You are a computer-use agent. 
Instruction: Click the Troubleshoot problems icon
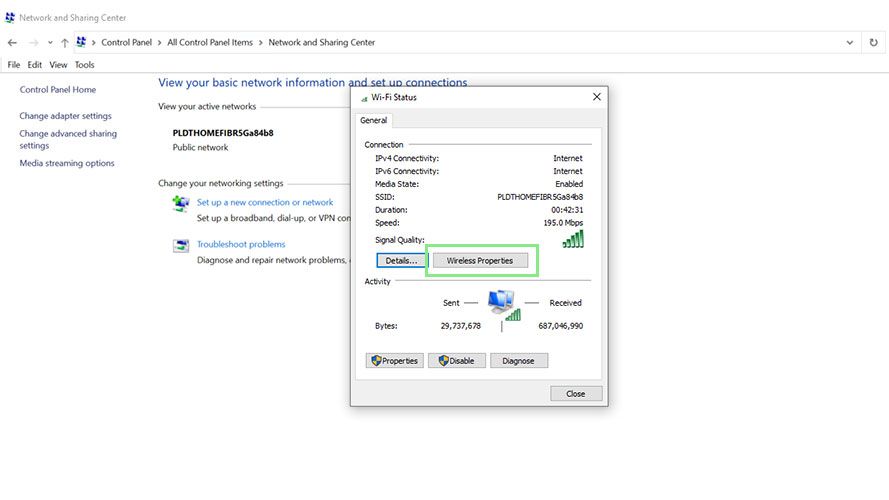(181, 245)
